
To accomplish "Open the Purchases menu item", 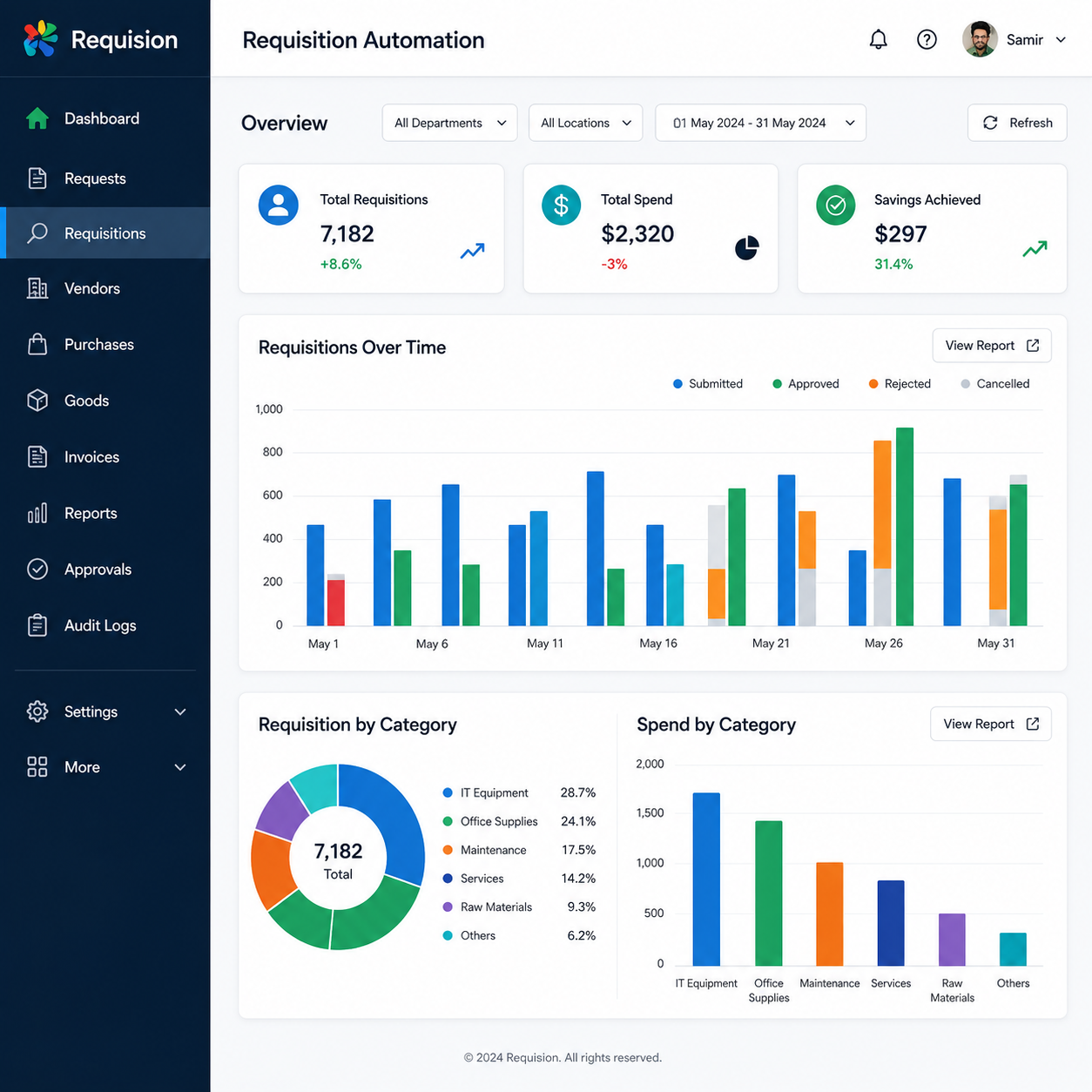I will click(x=104, y=344).
